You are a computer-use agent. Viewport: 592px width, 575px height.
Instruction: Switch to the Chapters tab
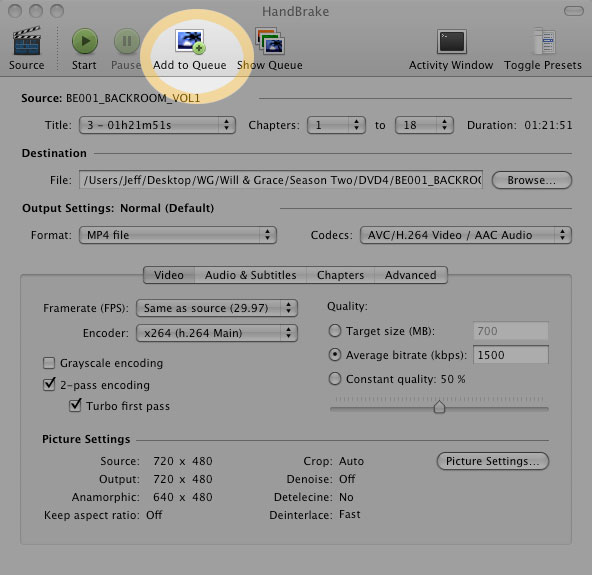341,275
